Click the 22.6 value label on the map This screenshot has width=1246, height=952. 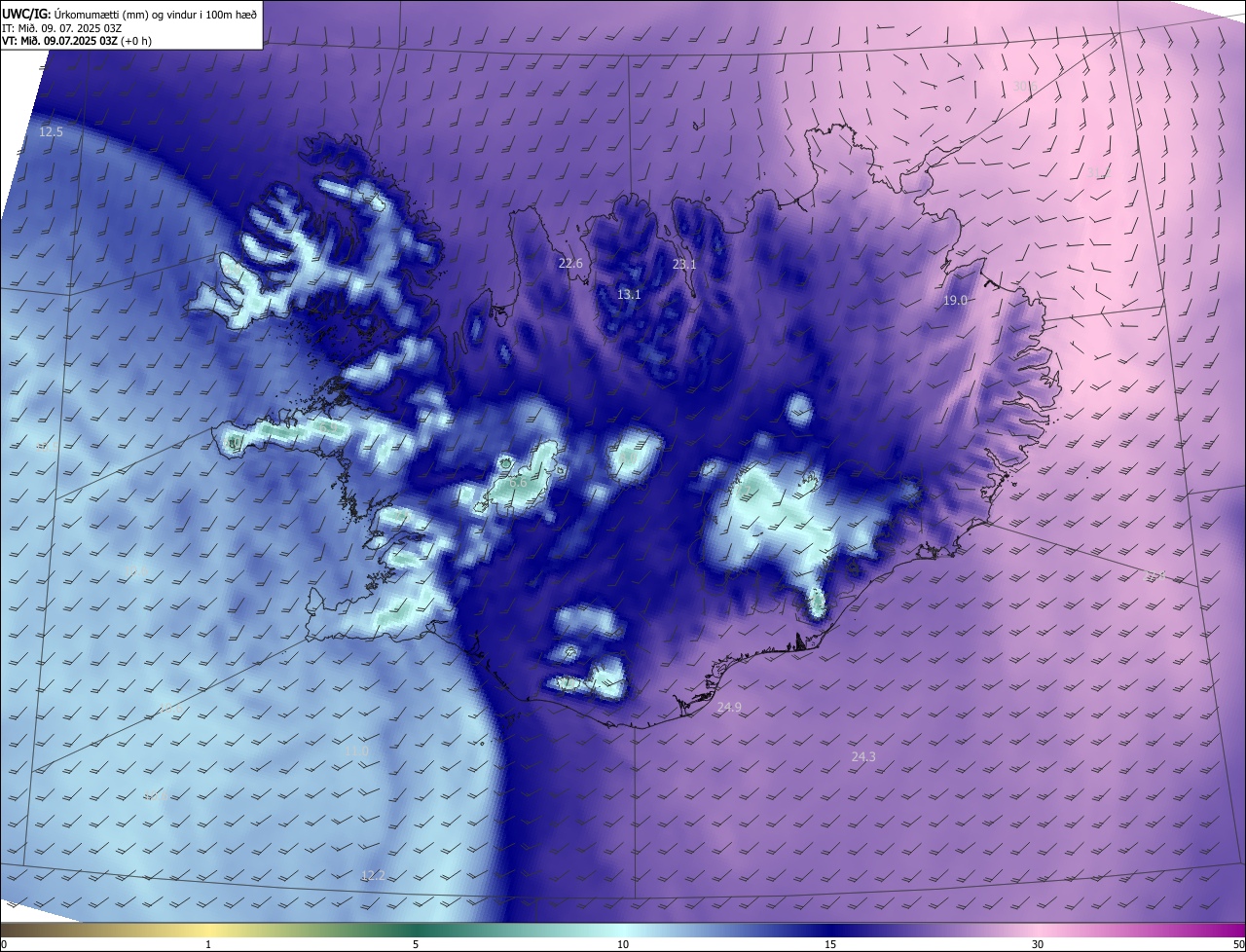(x=570, y=263)
